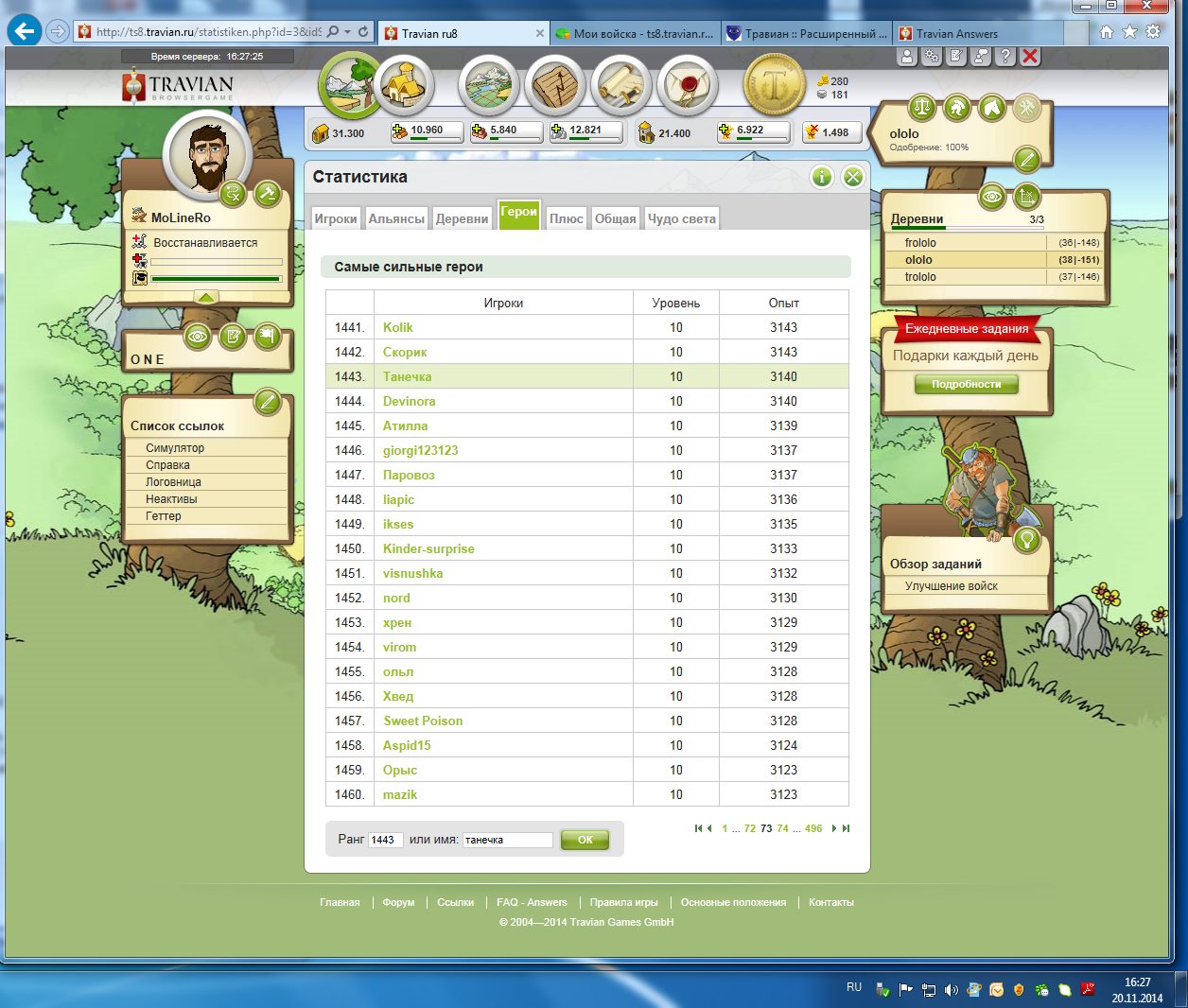Open Логовница link in link list
Viewport: 1188px width, 1008px height.
(x=173, y=482)
